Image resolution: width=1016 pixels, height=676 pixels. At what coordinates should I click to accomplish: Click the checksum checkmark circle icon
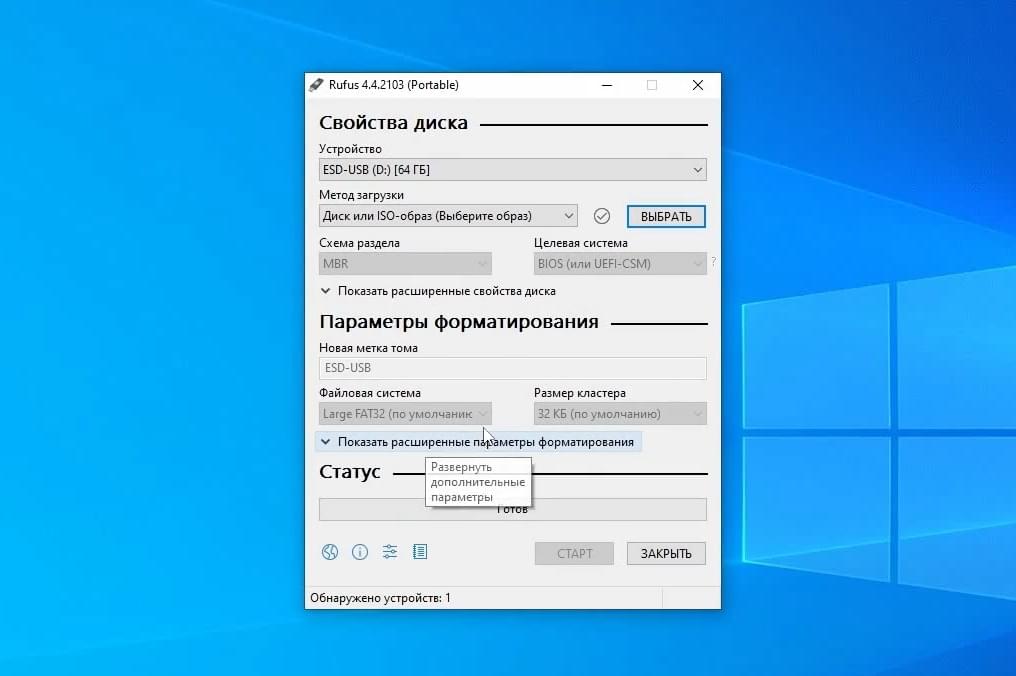tap(602, 216)
